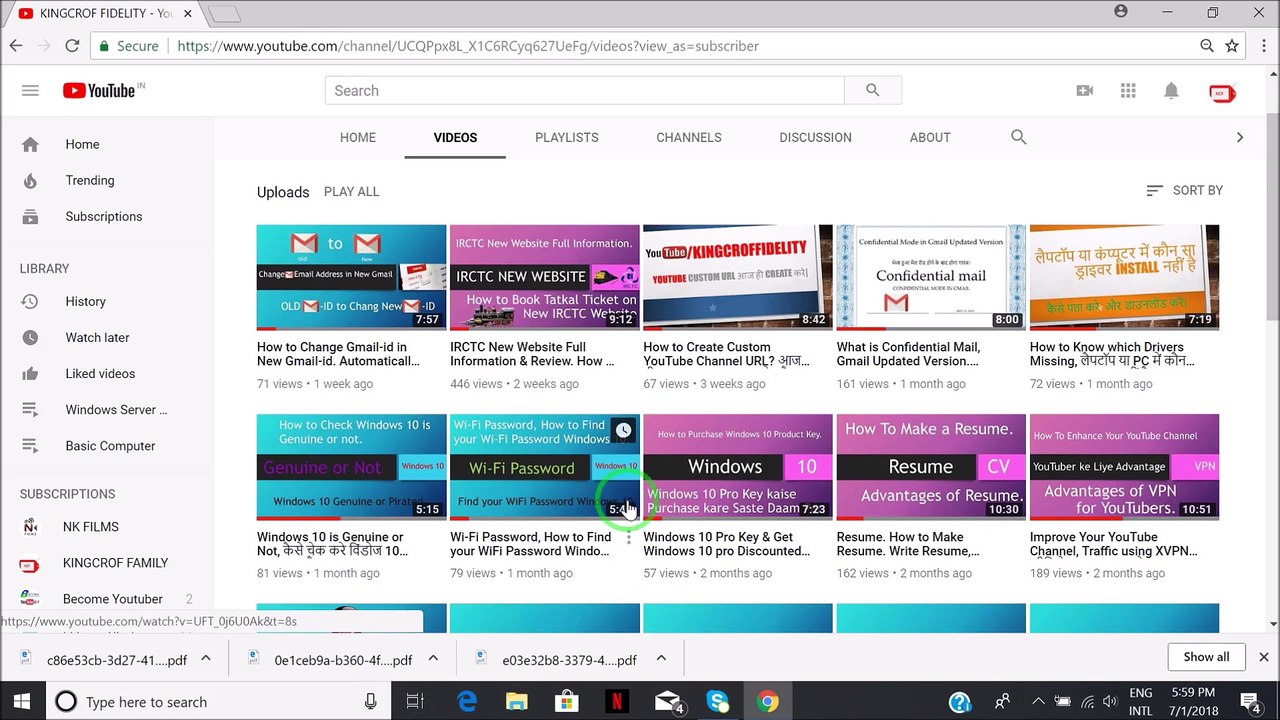
Task: Expand options for c86e53cb PDF download
Action: click(205, 658)
